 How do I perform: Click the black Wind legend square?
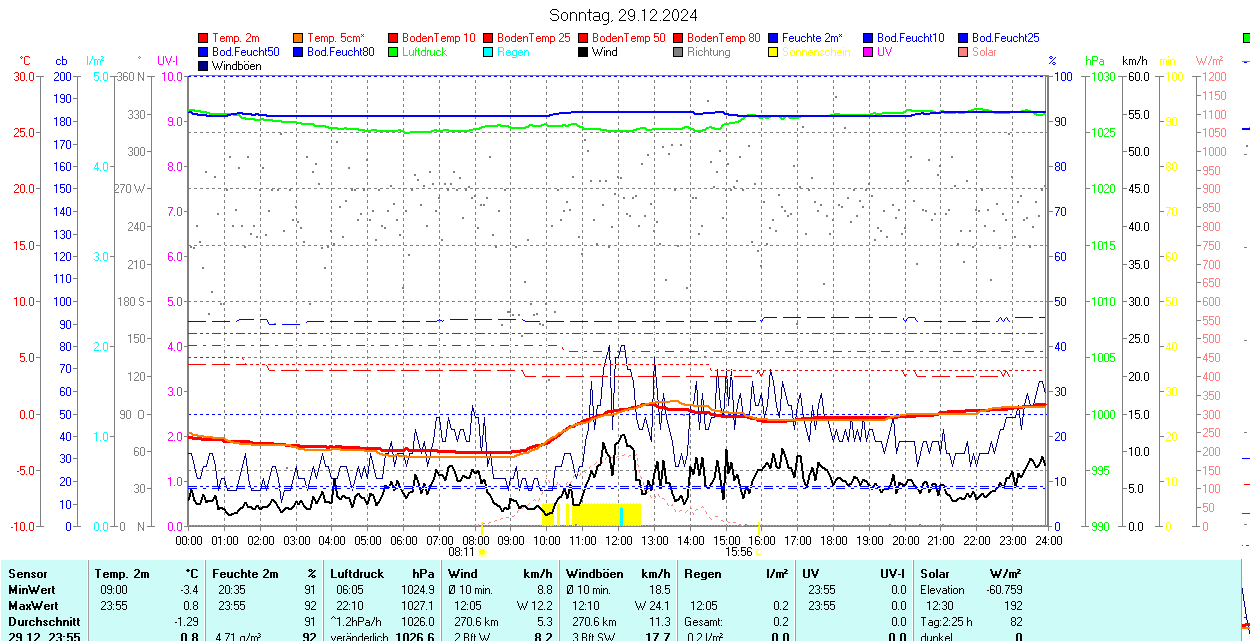(x=583, y=52)
